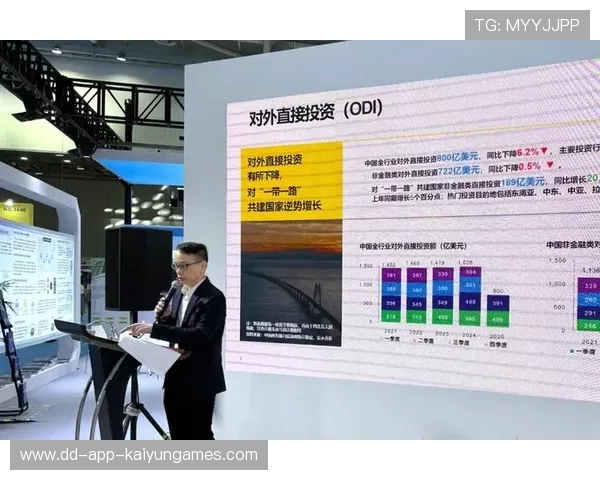600x480 pixels.
Task: Click the yellow box line '有所下降,'
Action: coord(264,176)
